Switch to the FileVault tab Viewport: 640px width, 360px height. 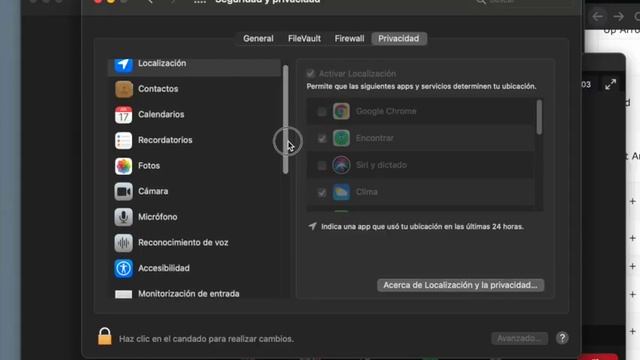[x=304, y=39]
